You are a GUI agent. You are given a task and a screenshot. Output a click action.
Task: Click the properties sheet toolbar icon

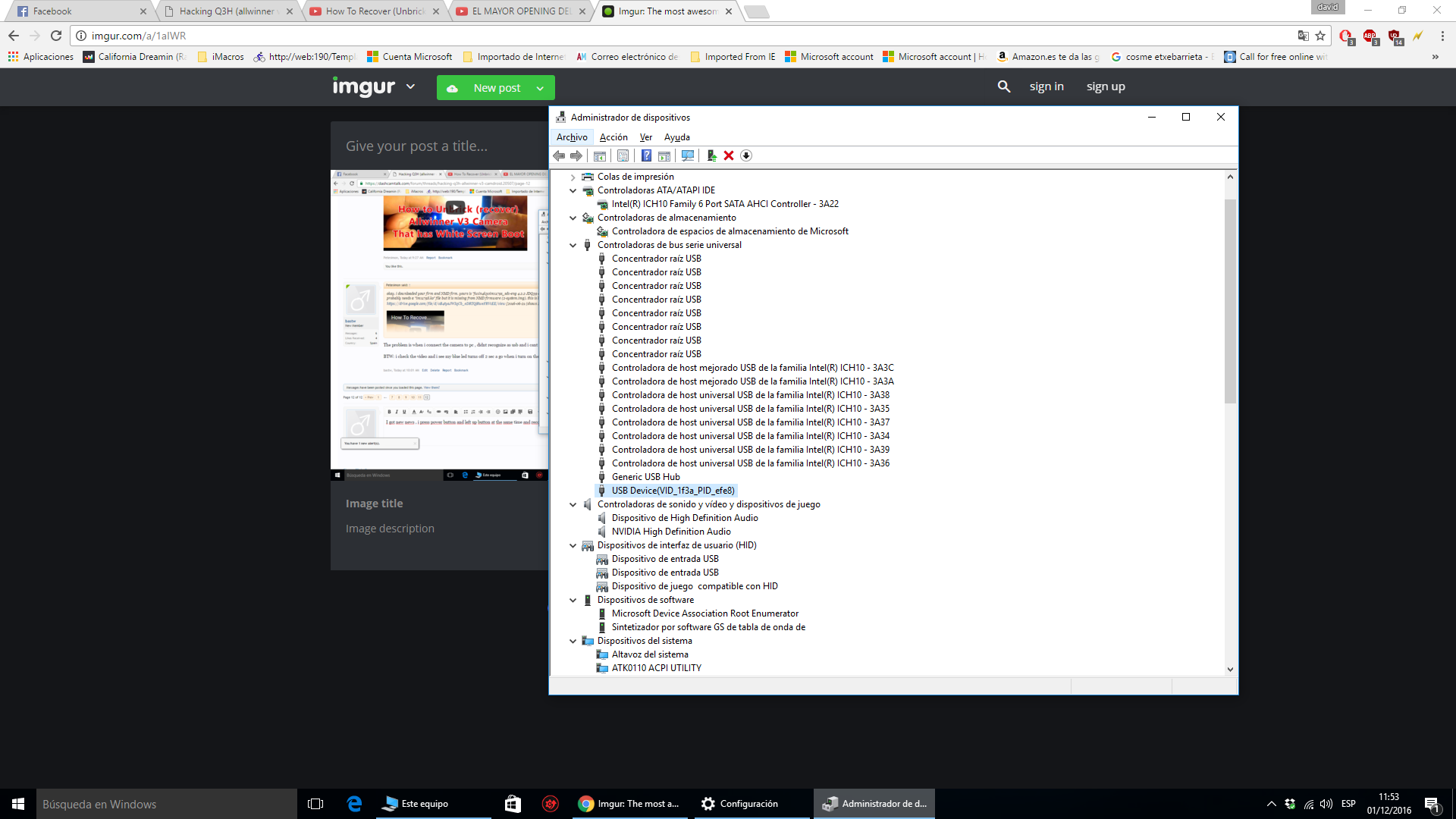coord(623,155)
